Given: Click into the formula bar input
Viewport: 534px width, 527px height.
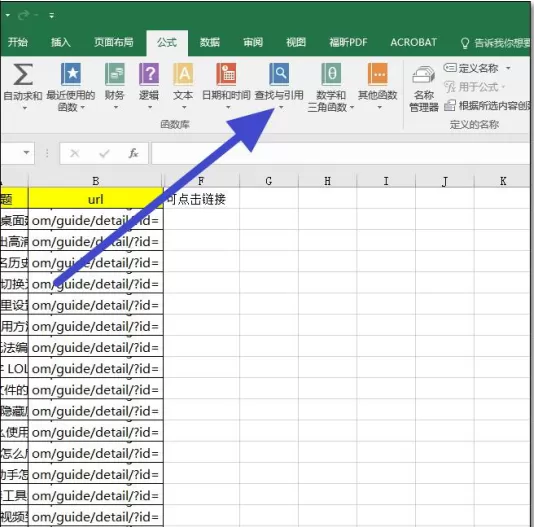Looking at the screenshot, I should coord(341,153).
